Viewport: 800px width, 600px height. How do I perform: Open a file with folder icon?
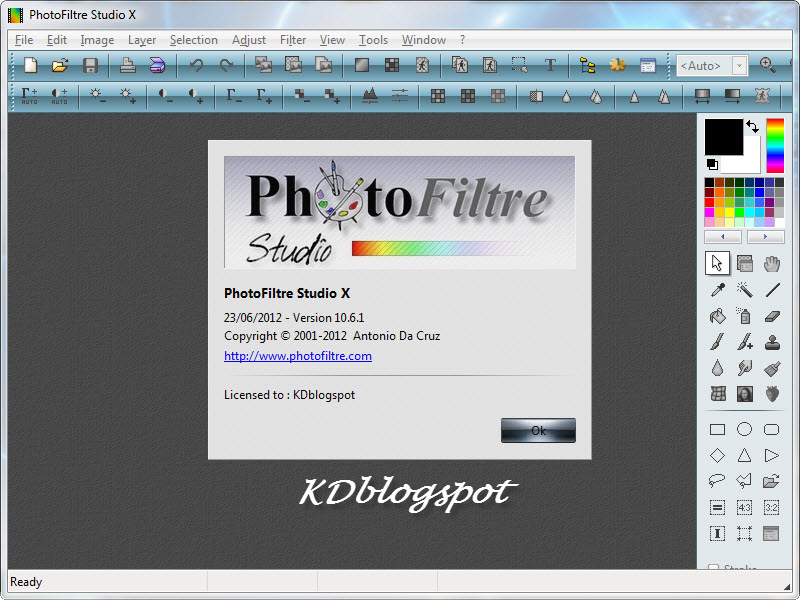60,65
